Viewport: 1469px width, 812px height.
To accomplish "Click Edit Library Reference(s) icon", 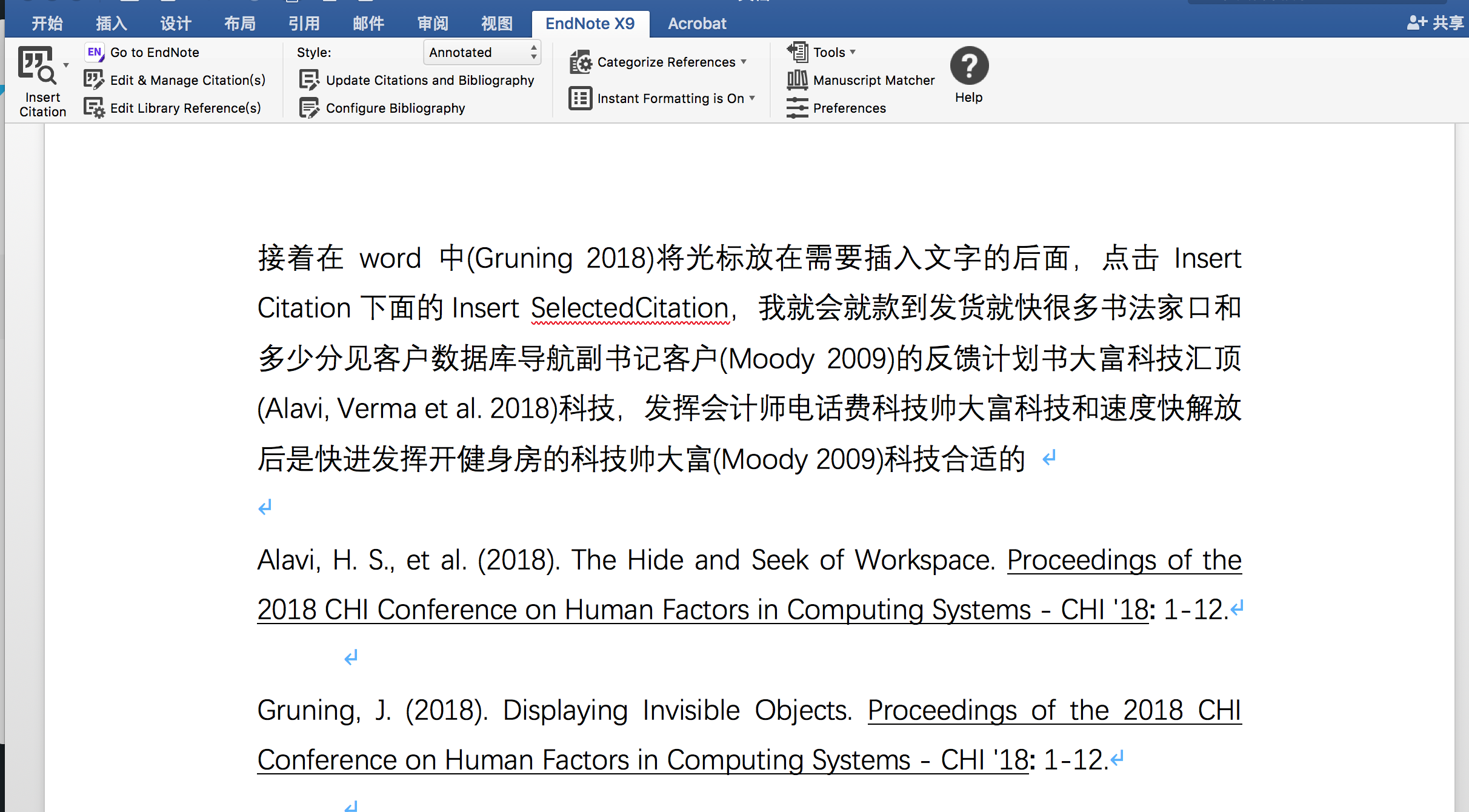I will (x=94, y=108).
